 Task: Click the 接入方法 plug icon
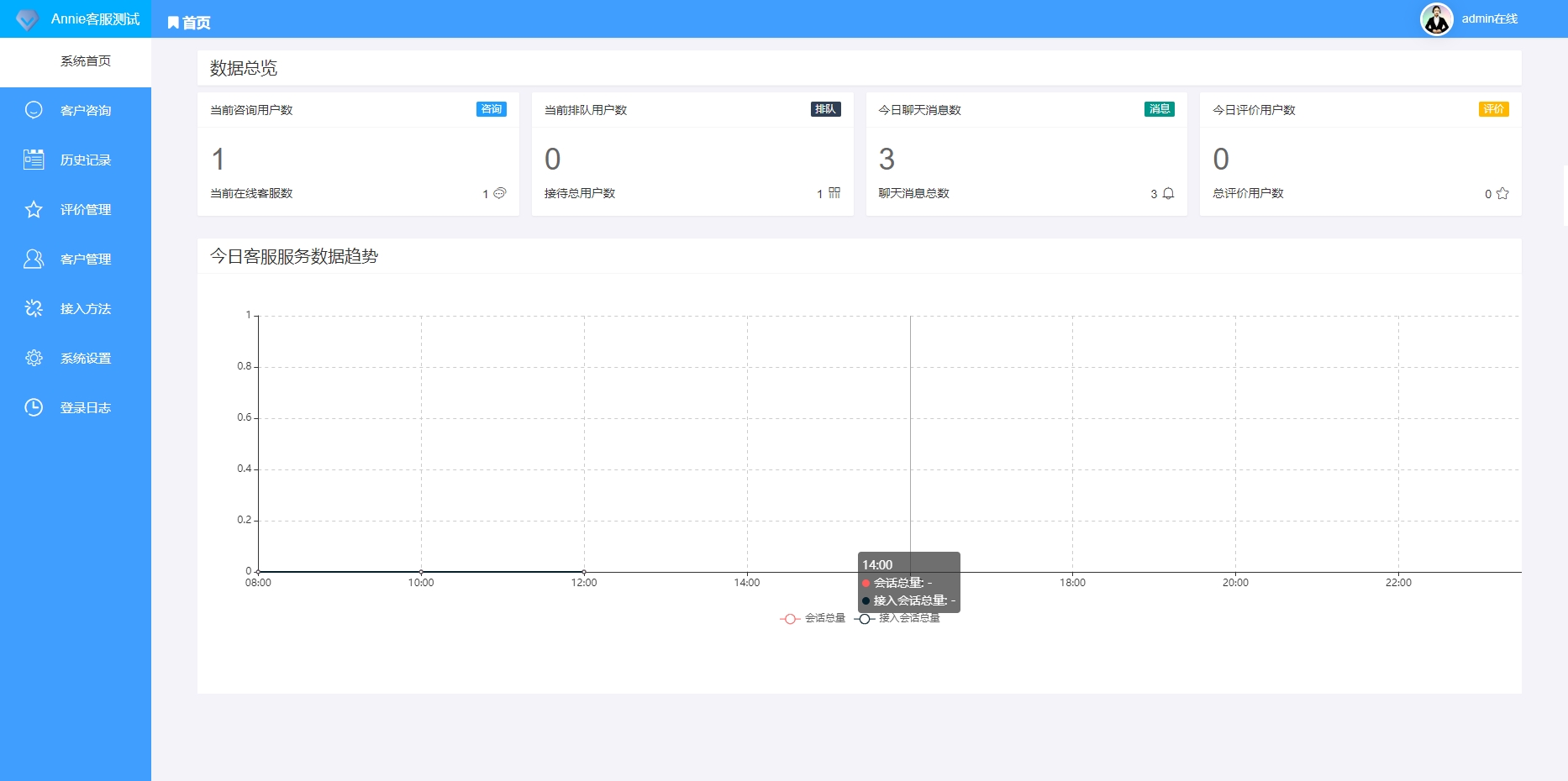[34, 308]
